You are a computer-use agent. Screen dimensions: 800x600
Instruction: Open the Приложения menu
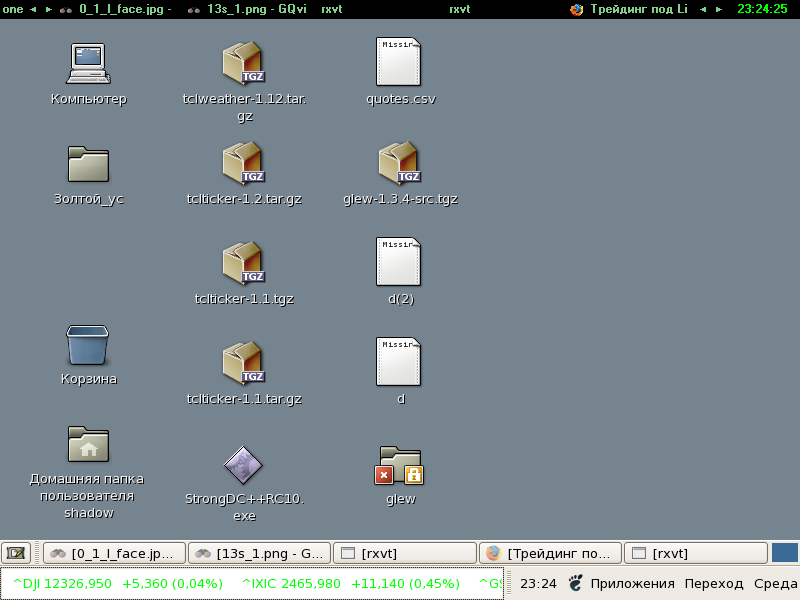tap(632, 583)
